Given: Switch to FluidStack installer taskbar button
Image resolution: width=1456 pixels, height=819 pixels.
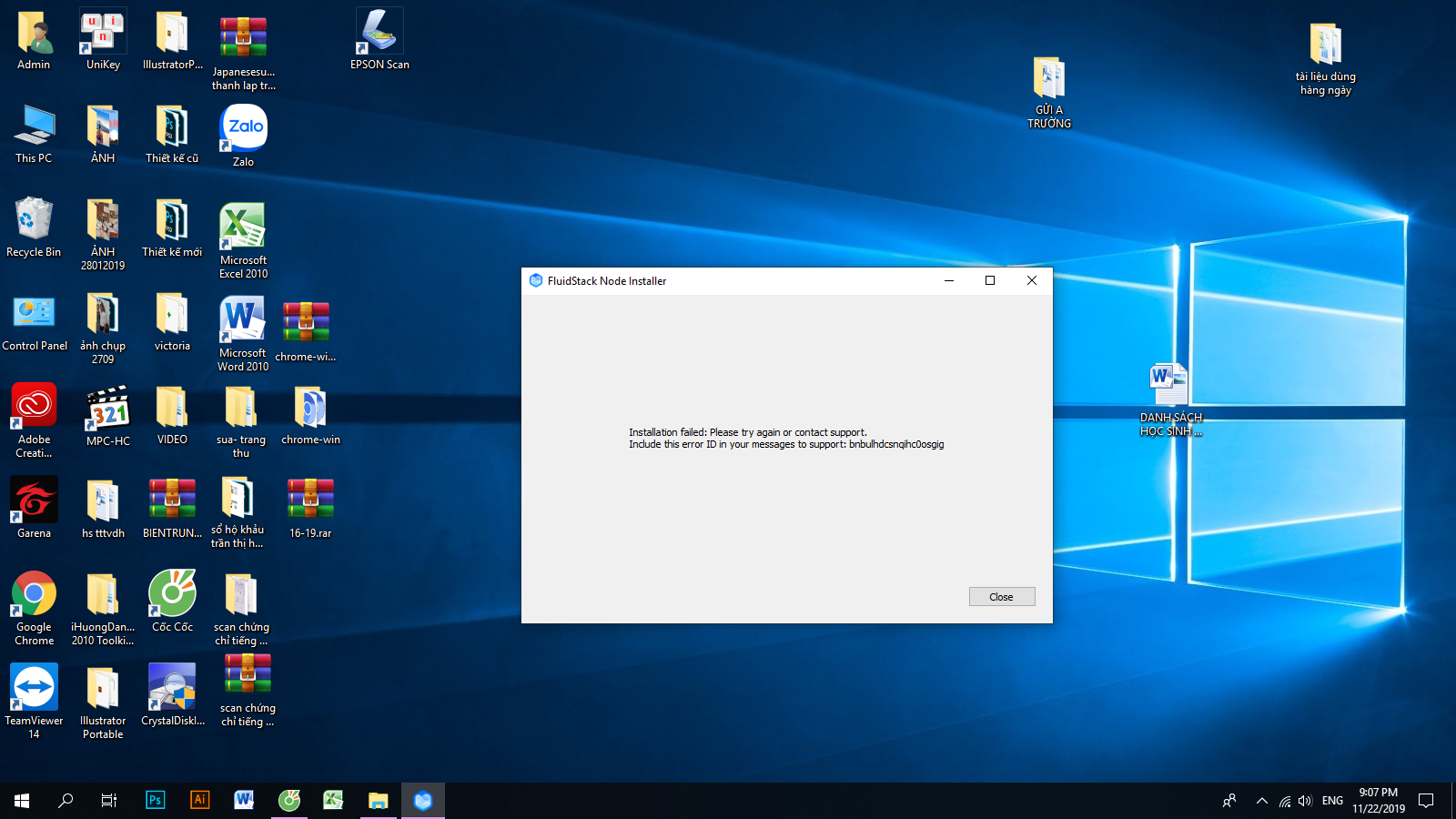Looking at the screenshot, I should [423, 800].
